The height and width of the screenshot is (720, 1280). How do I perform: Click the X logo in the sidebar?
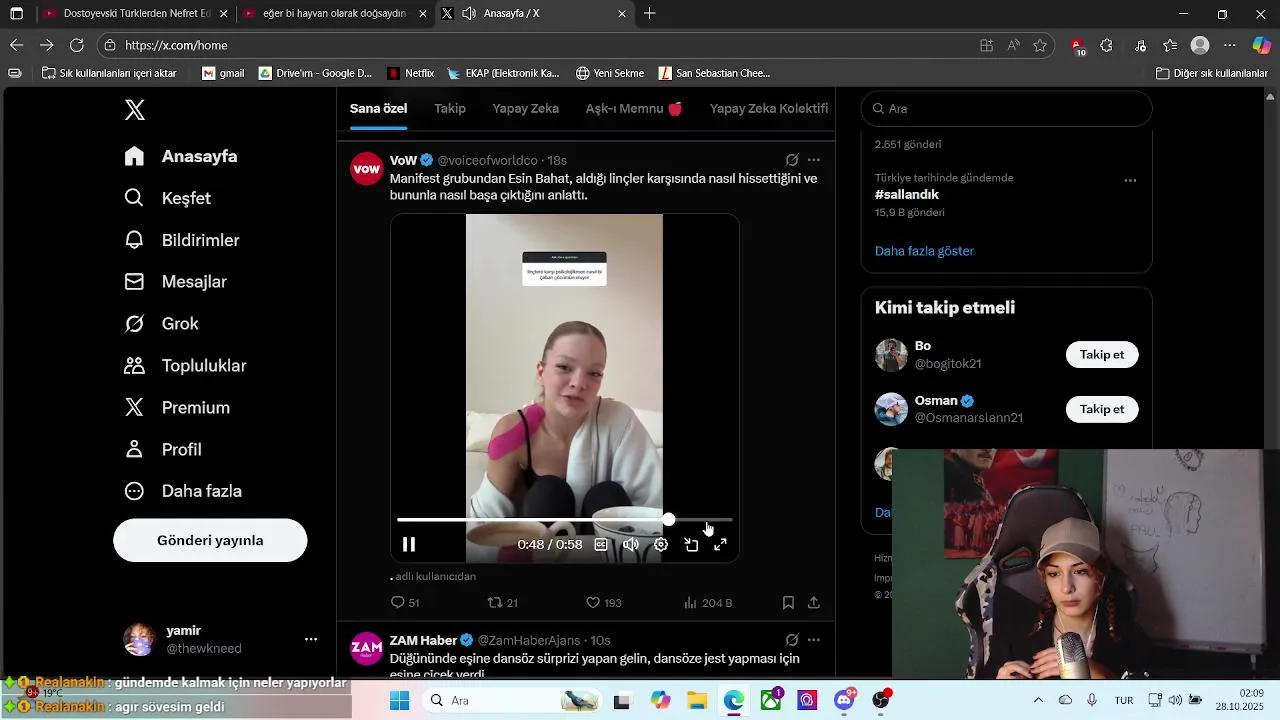click(x=135, y=110)
